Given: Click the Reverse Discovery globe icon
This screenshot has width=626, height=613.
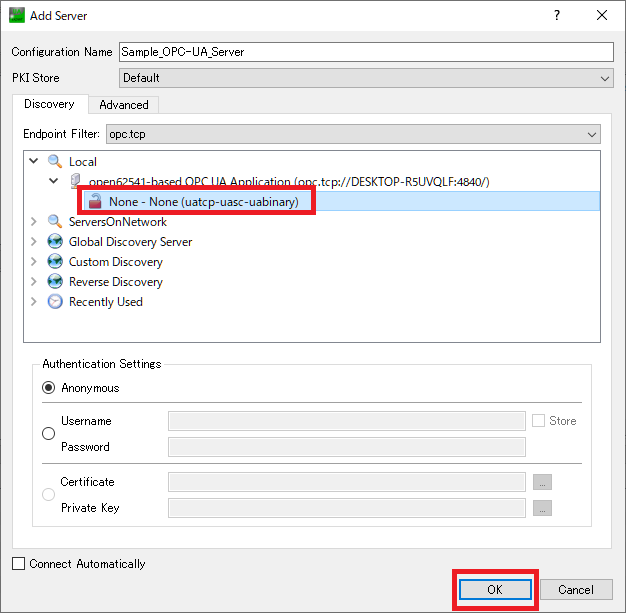Looking at the screenshot, I should [55, 282].
